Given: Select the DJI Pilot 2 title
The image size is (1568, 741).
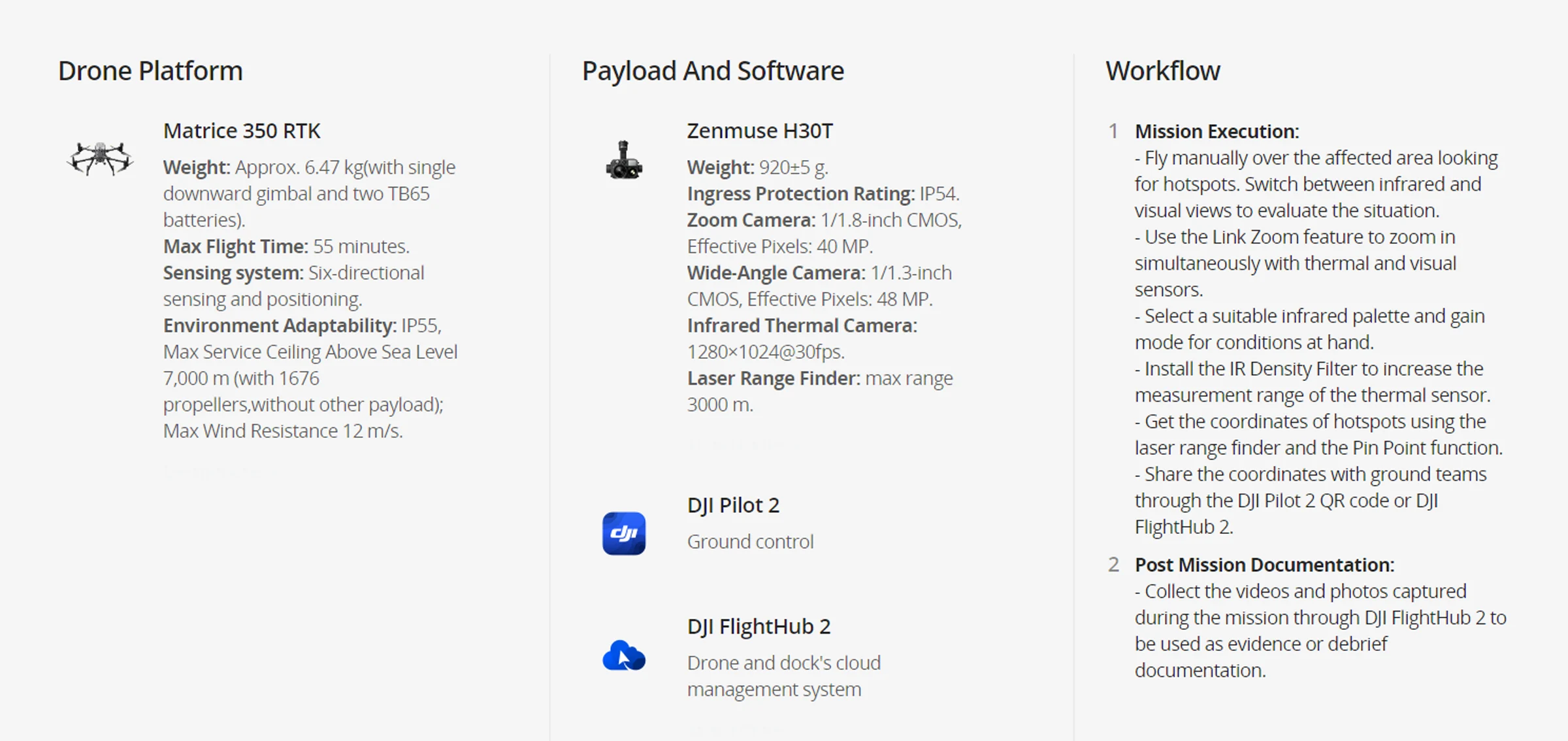Looking at the screenshot, I should [x=733, y=505].
